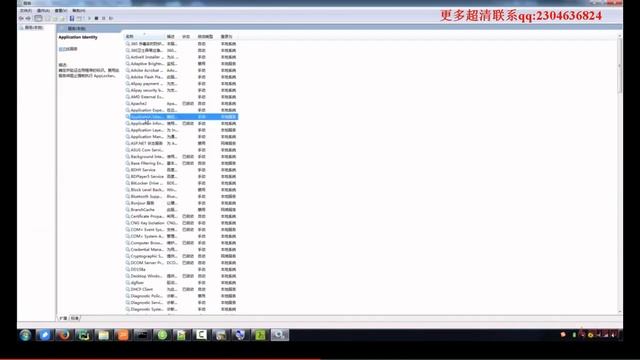Open the 查看(V) menu
This screenshot has width=640, height=360.
click(61, 11)
